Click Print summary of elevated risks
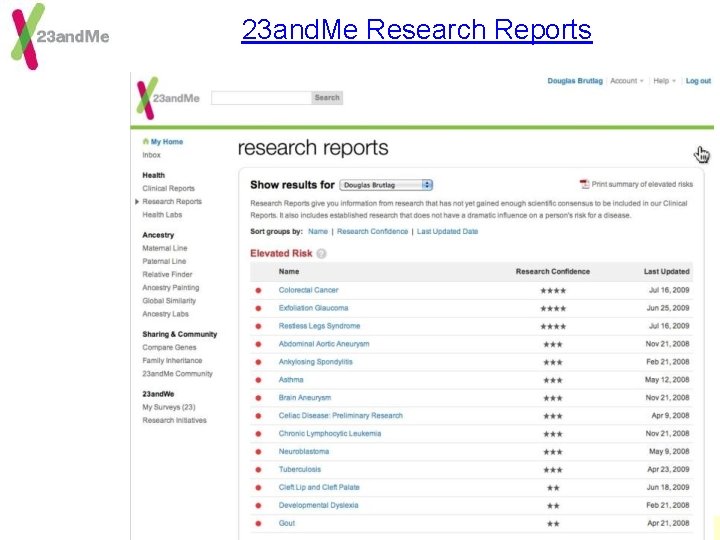 click(642, 184)
